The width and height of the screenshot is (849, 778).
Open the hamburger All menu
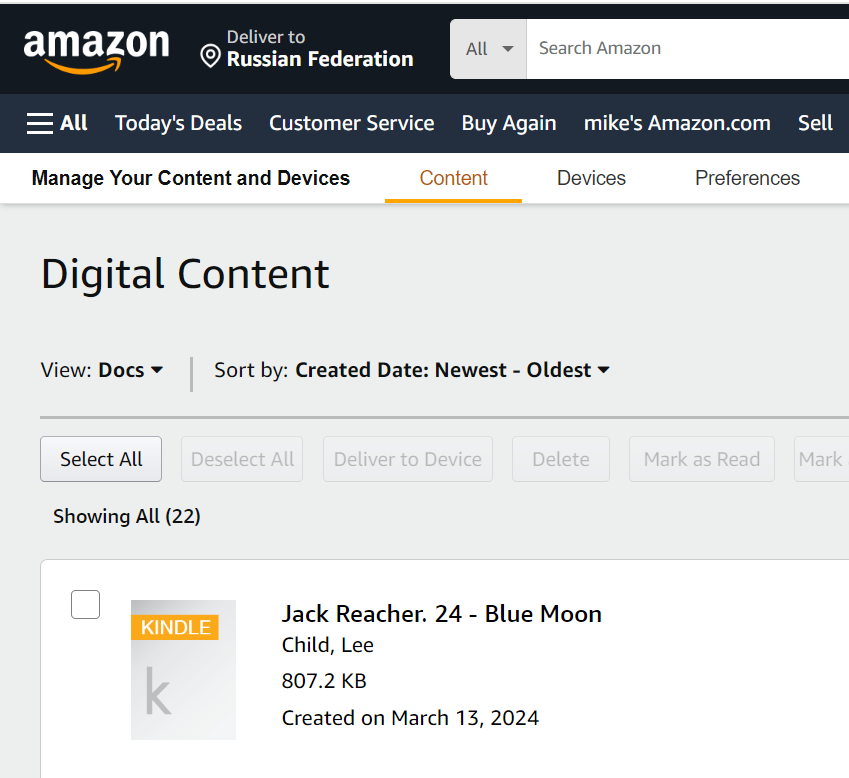(57, 123)
